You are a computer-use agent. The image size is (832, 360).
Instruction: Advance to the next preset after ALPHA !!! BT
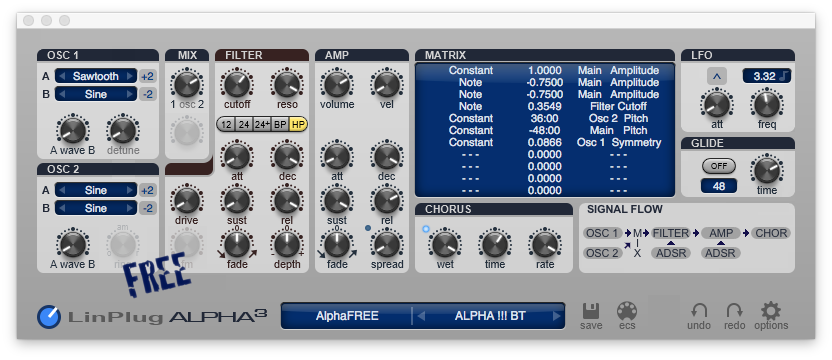pos(556,316)
